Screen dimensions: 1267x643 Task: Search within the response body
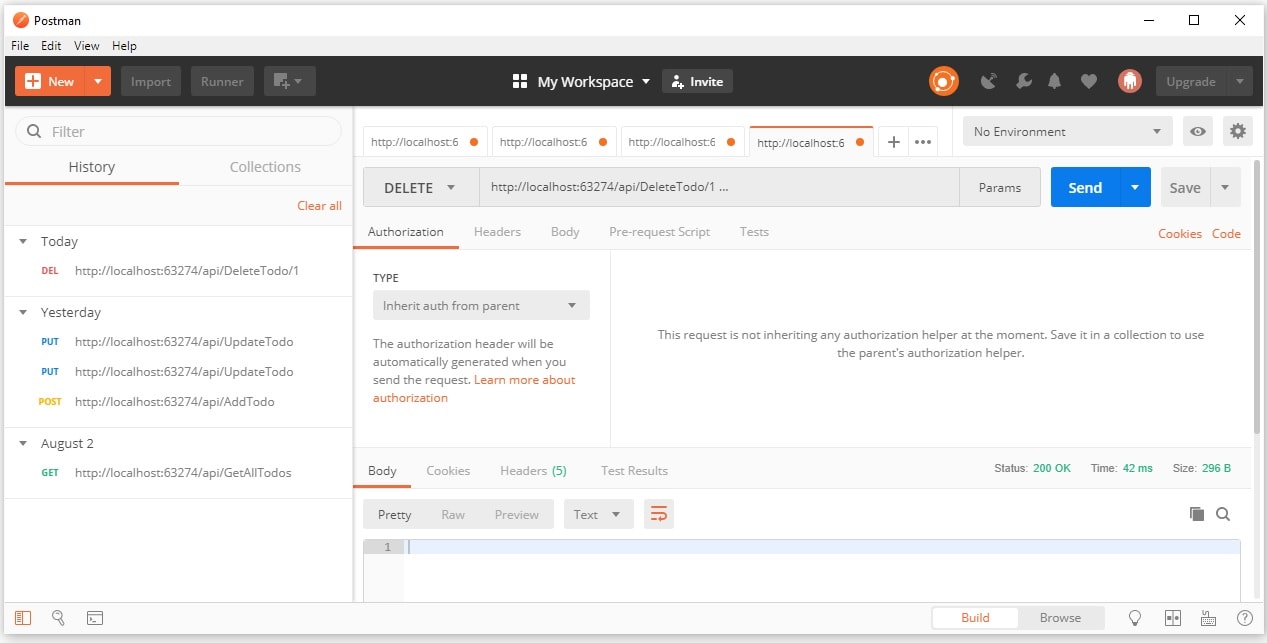pos(1223,514)
